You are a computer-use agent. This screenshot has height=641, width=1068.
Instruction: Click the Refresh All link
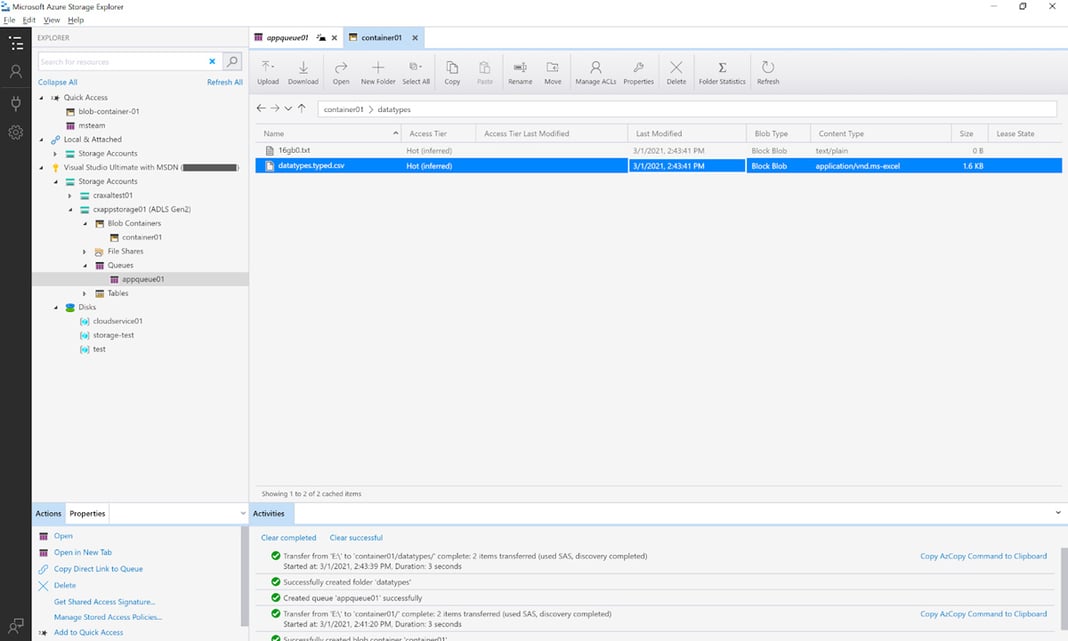(x=224, y=81)
